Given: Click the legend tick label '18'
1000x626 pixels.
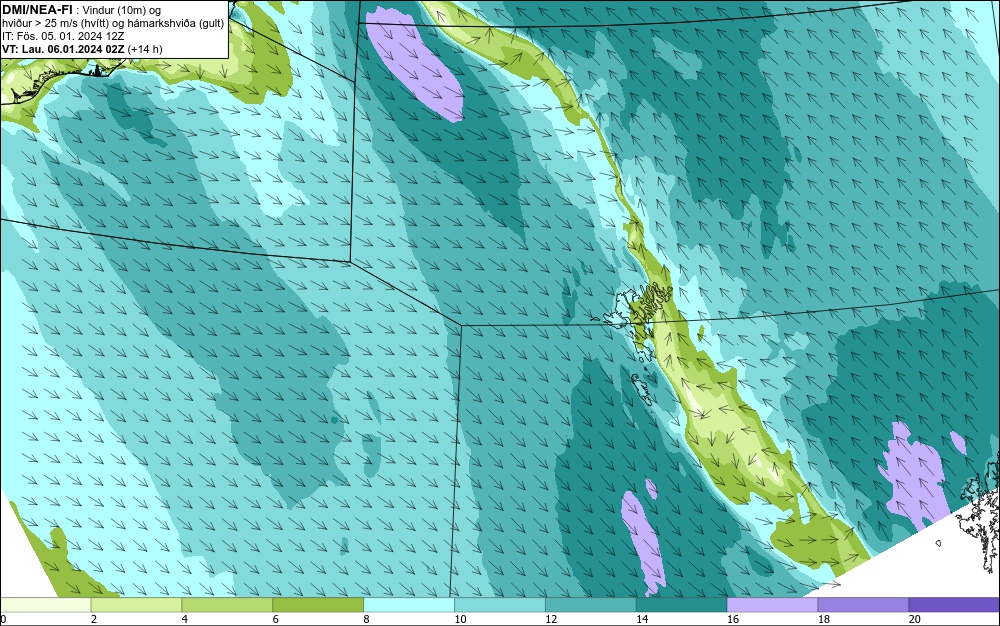Looking at the screenshot, I should coord(824,619).
